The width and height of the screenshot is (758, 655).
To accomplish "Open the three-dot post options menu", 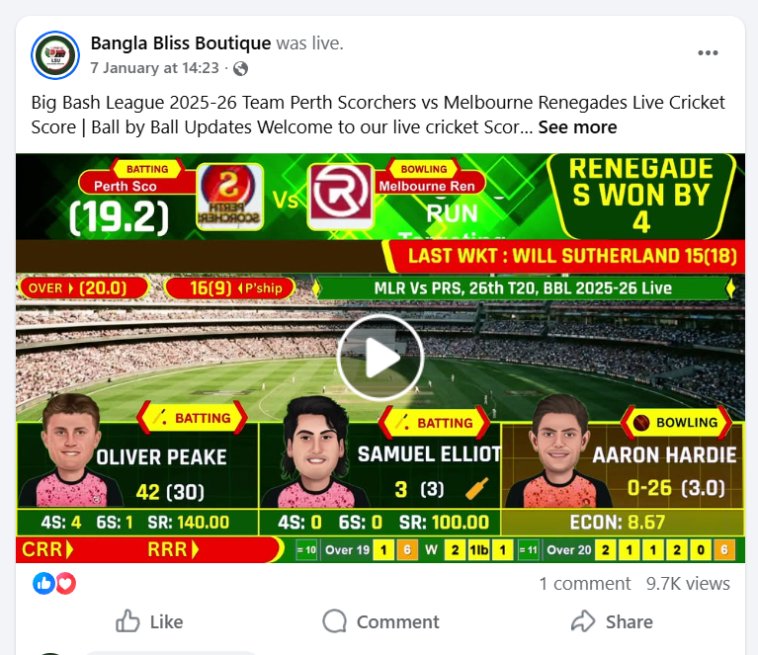I will [708, 53].
